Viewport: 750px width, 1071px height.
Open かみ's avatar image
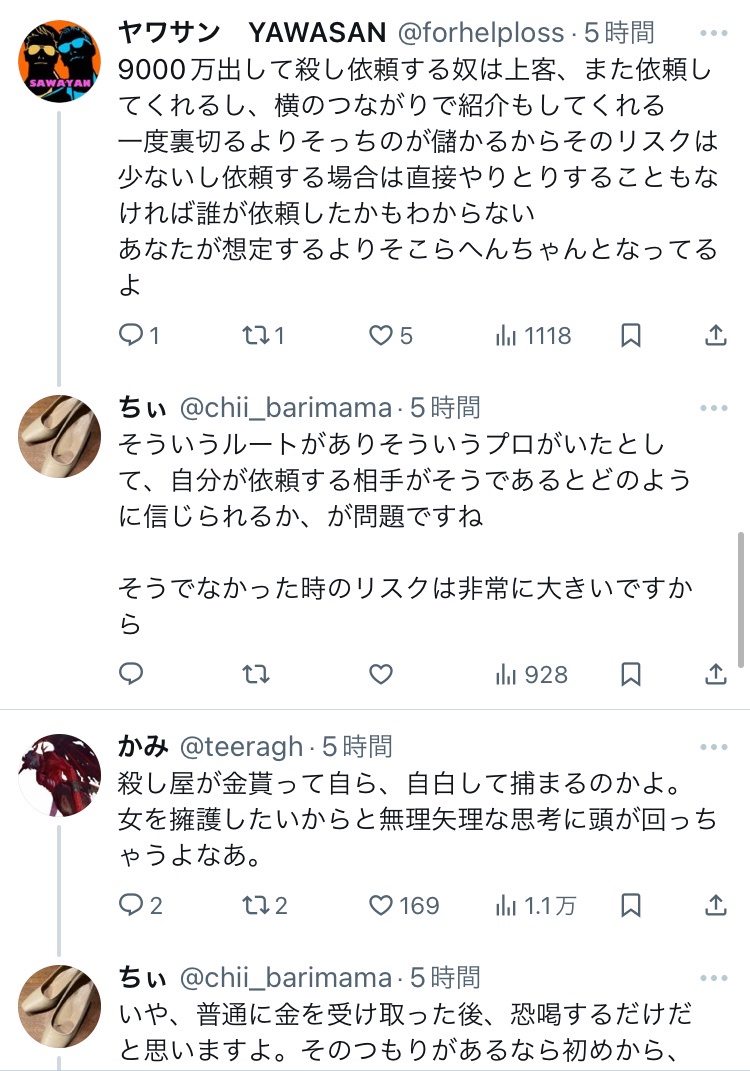pyautogui.click(x=60, y=773)
